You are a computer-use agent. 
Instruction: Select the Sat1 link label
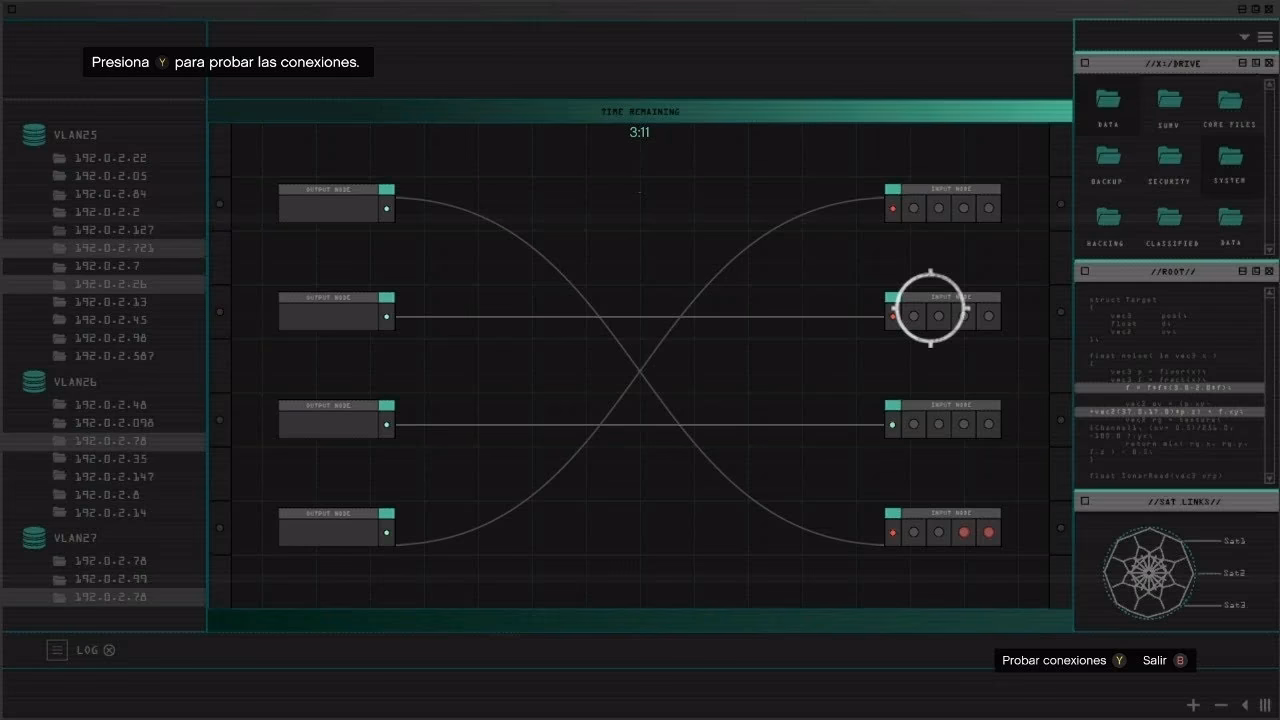tap(1235, 541)
